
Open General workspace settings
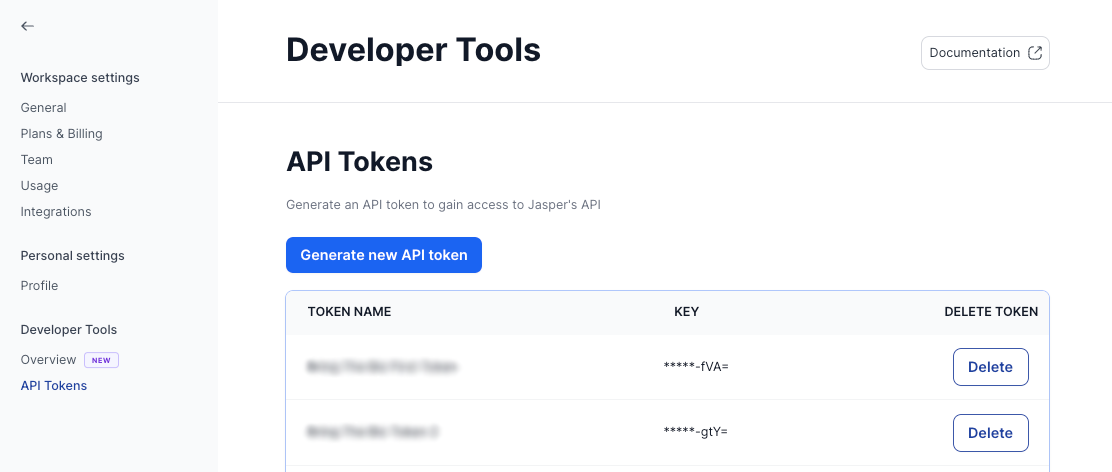[x=43, y=108]
